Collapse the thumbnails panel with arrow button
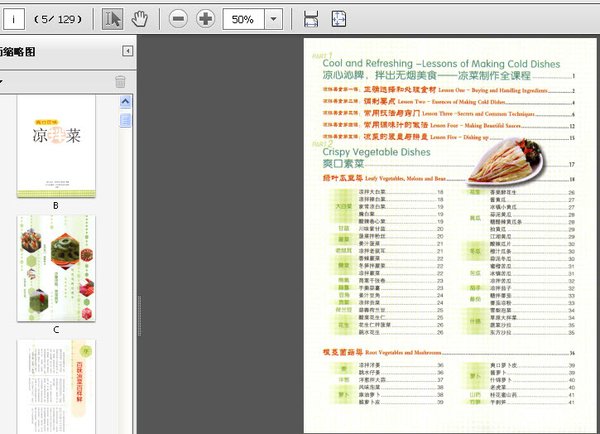Screen dimensions: 600x434 [127, 51]
